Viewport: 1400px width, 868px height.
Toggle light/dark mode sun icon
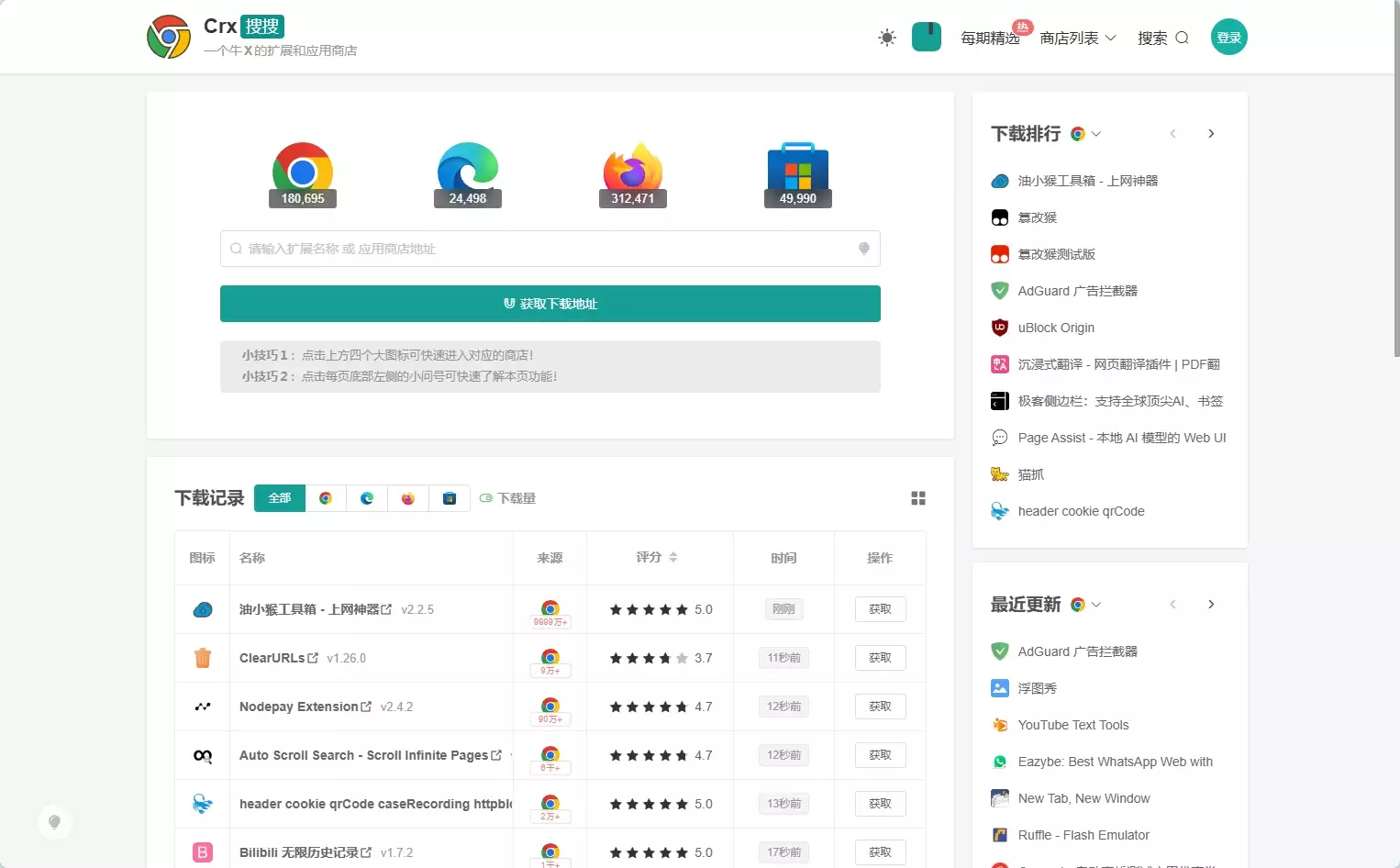887,38
